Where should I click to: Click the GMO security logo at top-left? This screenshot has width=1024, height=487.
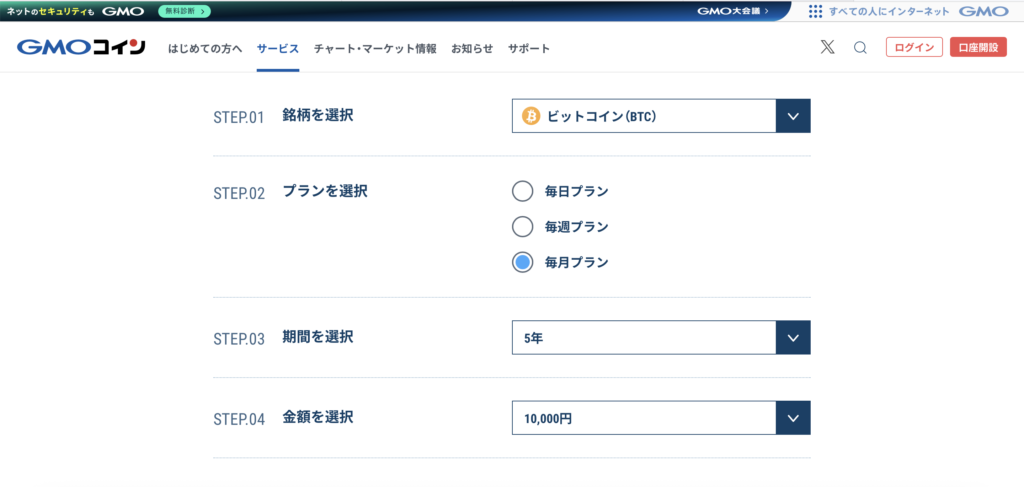(x=124, y=11)
